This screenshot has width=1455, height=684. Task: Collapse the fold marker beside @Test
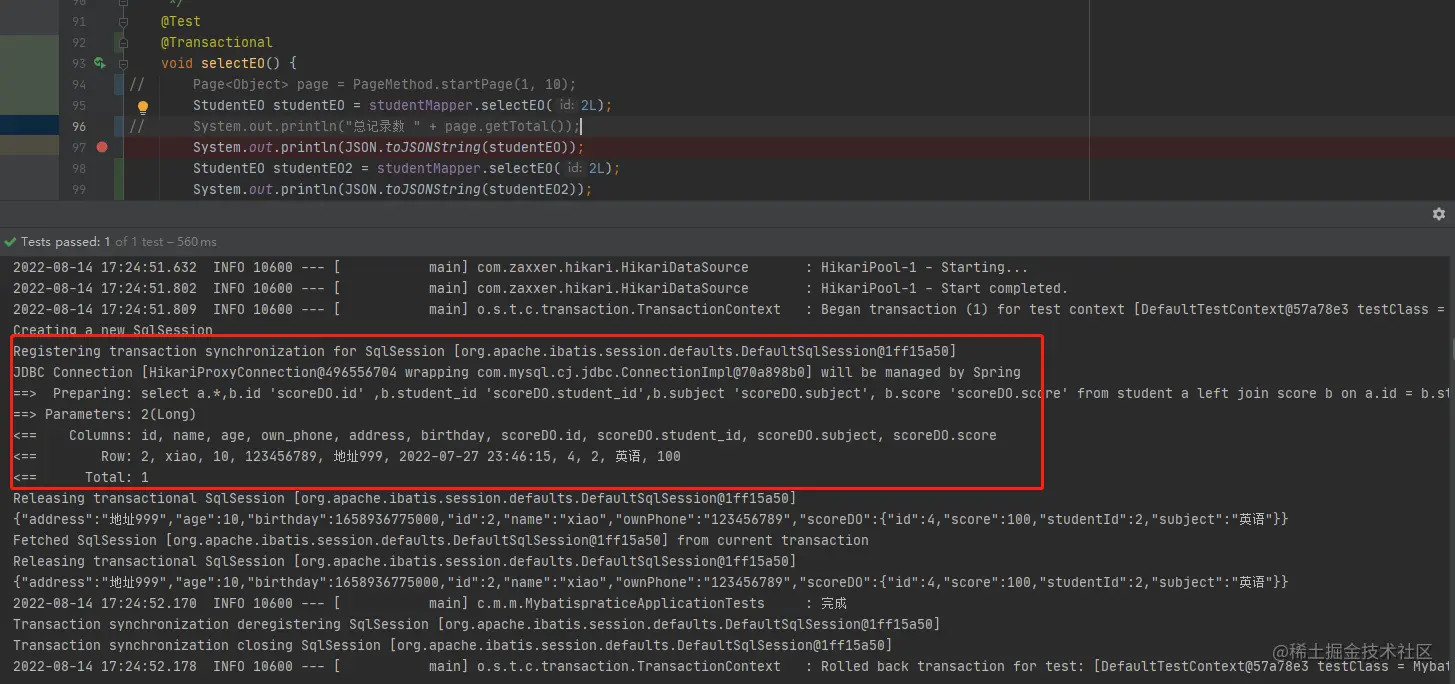(123, 21)
